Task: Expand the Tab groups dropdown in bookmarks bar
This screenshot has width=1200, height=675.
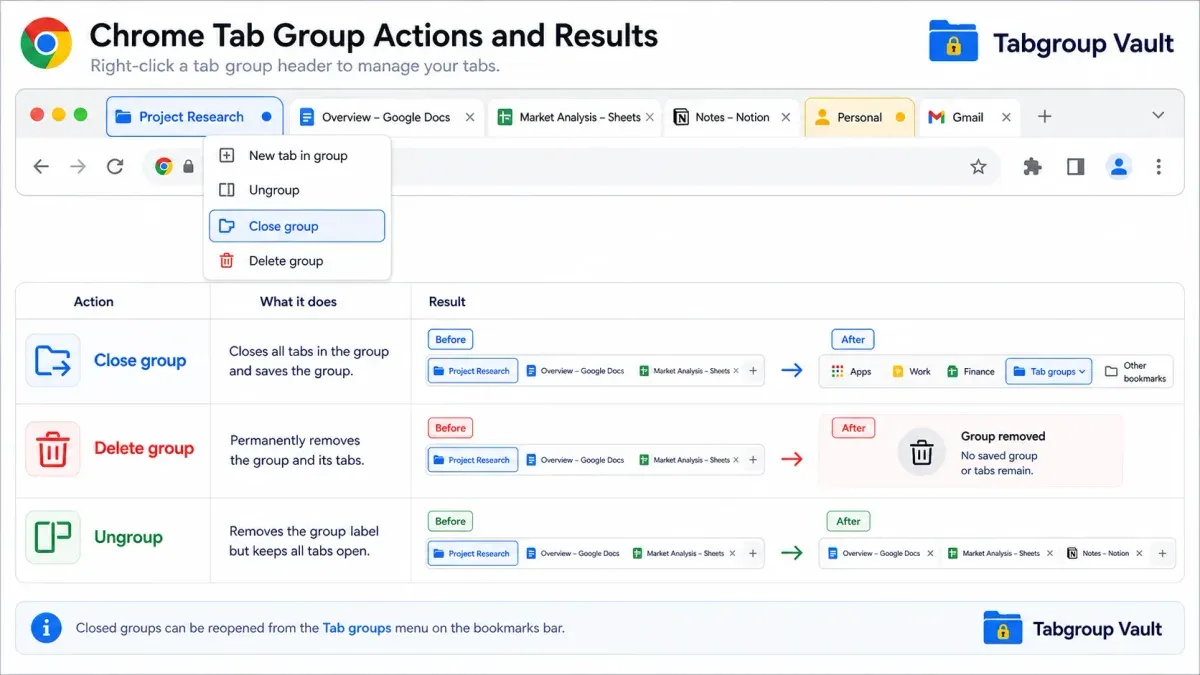Action: coord(1049,371)
